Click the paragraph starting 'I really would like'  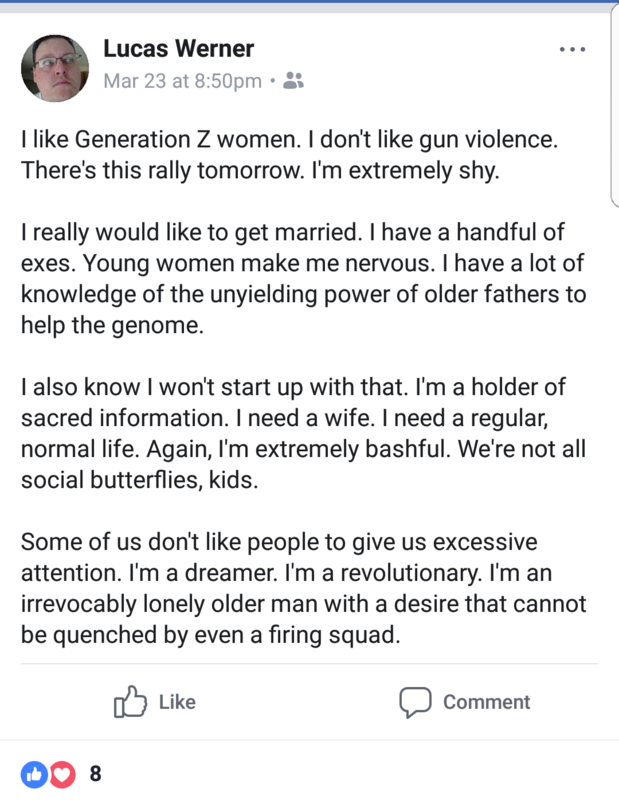click(x=303, y=279)
